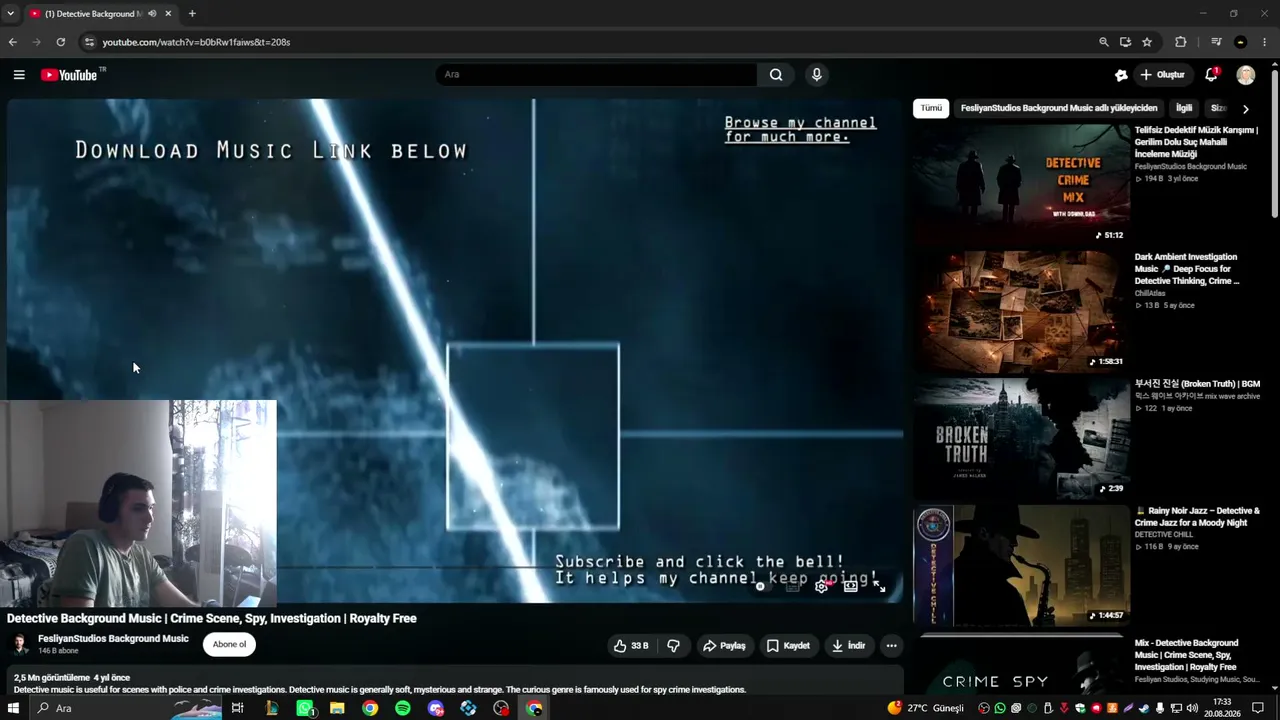This screenshot has width=1280, height=720.
Task: Bookmark this page with the star icon
Action: point(1147,42)
